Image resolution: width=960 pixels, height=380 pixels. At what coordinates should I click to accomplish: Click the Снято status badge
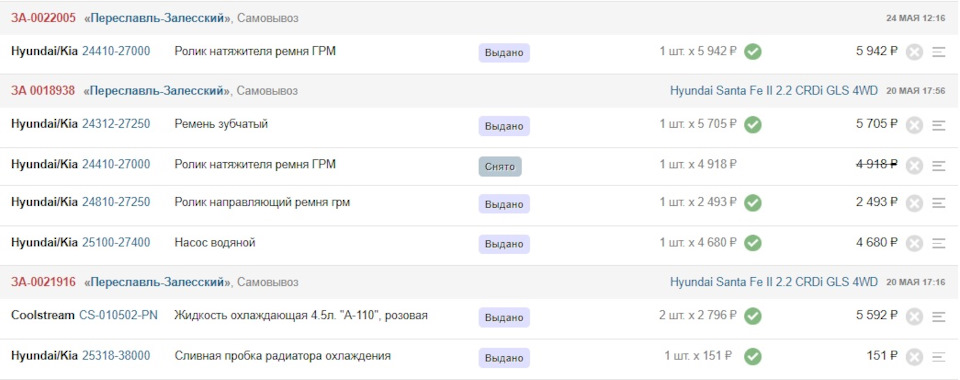tap(500, 166)
